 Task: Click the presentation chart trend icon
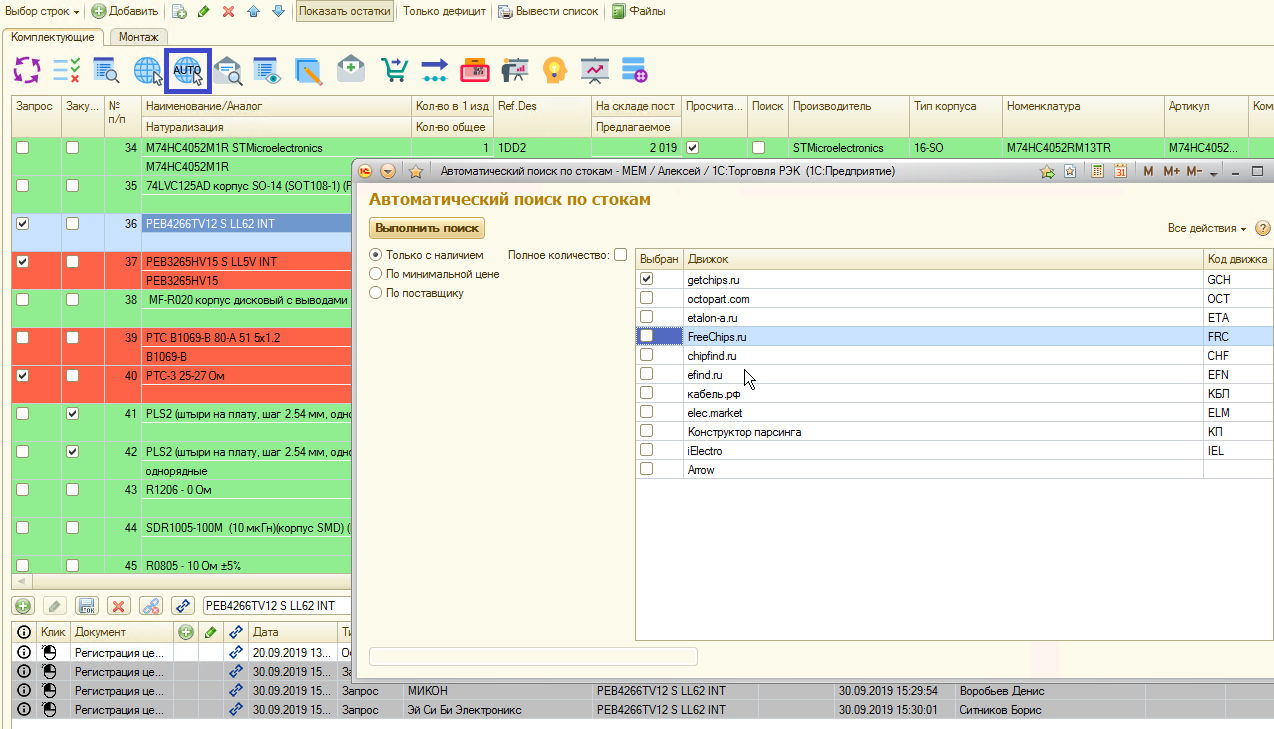pyautogui.click(x=595, y=70)
